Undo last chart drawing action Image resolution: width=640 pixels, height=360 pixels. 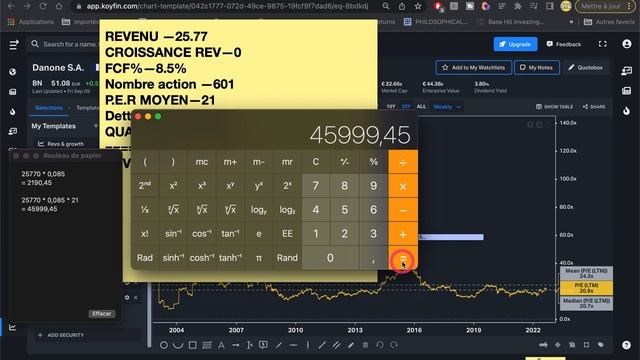(380, 345)
